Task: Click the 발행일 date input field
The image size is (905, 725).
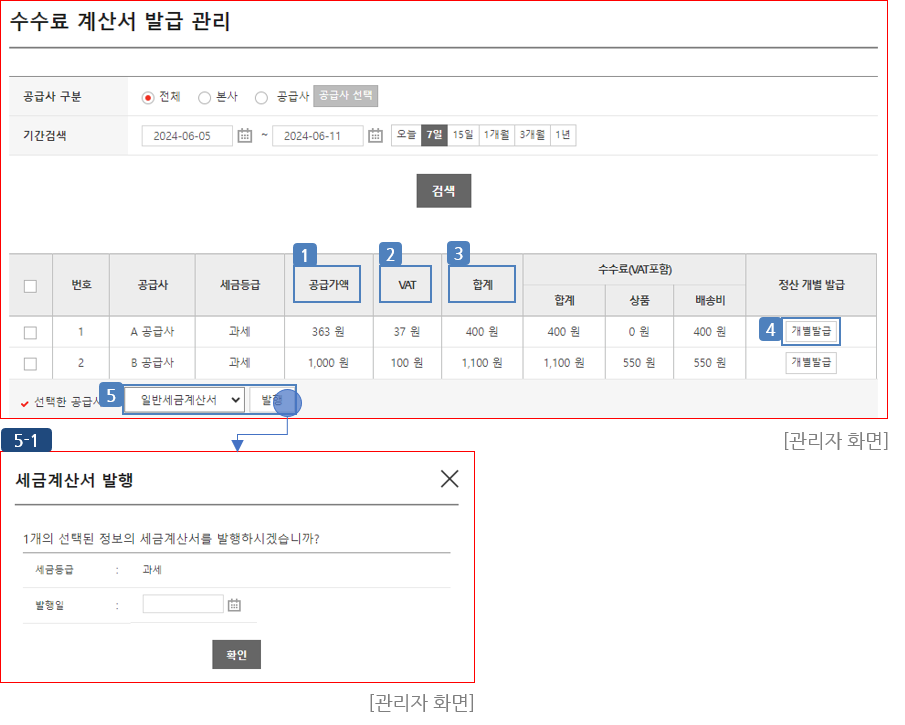Action: coord(183,604)
